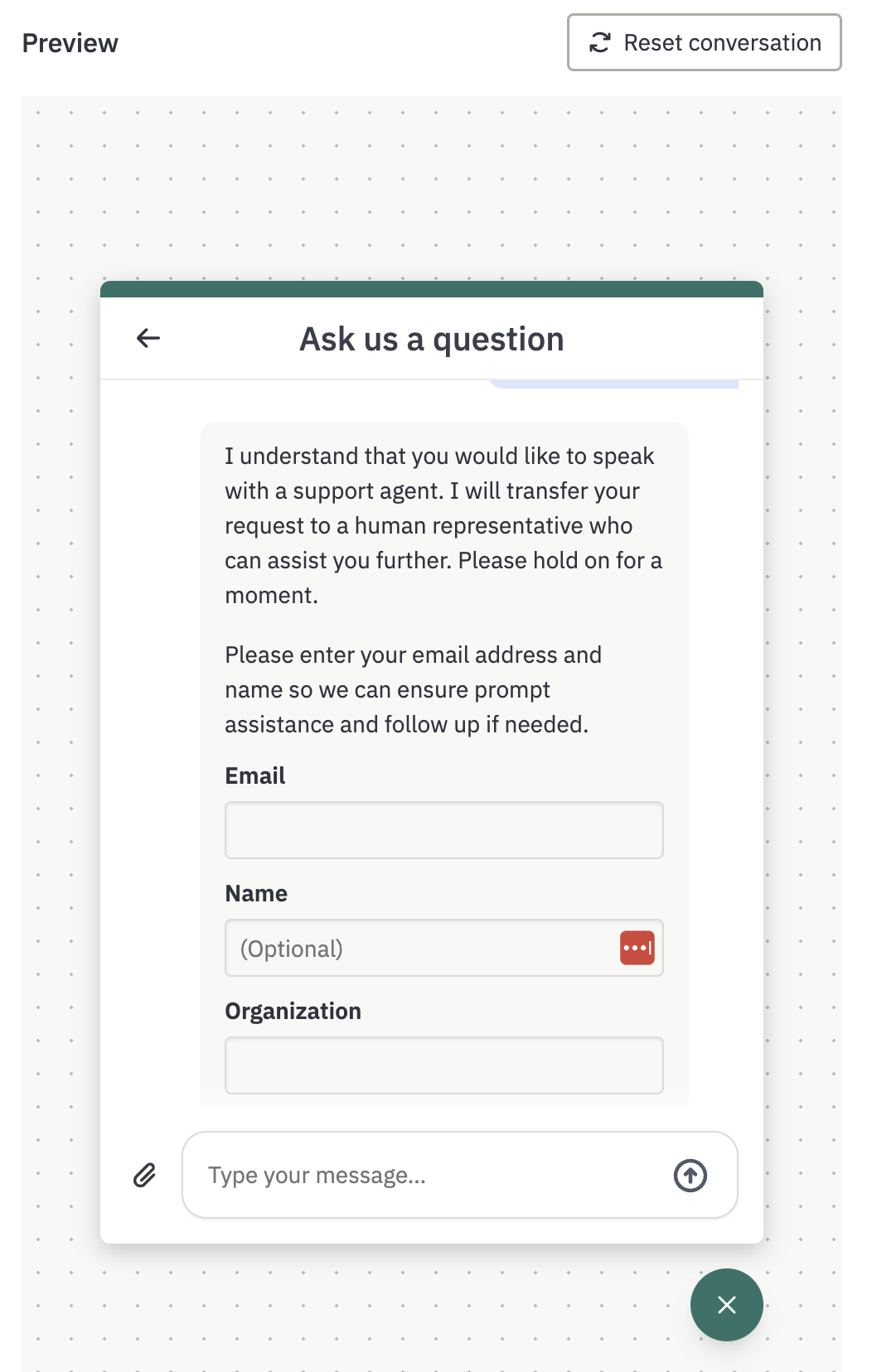This screenshot has width=872, height=1372.
Task: Click the Ask us a question title
Action: 432,339
